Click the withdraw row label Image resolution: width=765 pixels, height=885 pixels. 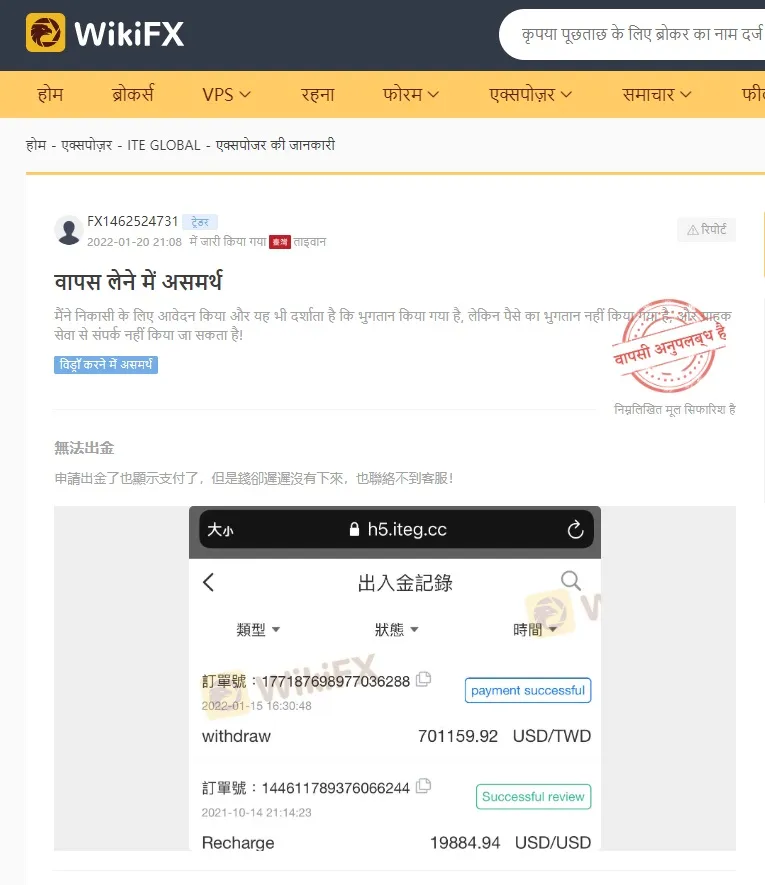pyautogui.click(x=237, y=737)
